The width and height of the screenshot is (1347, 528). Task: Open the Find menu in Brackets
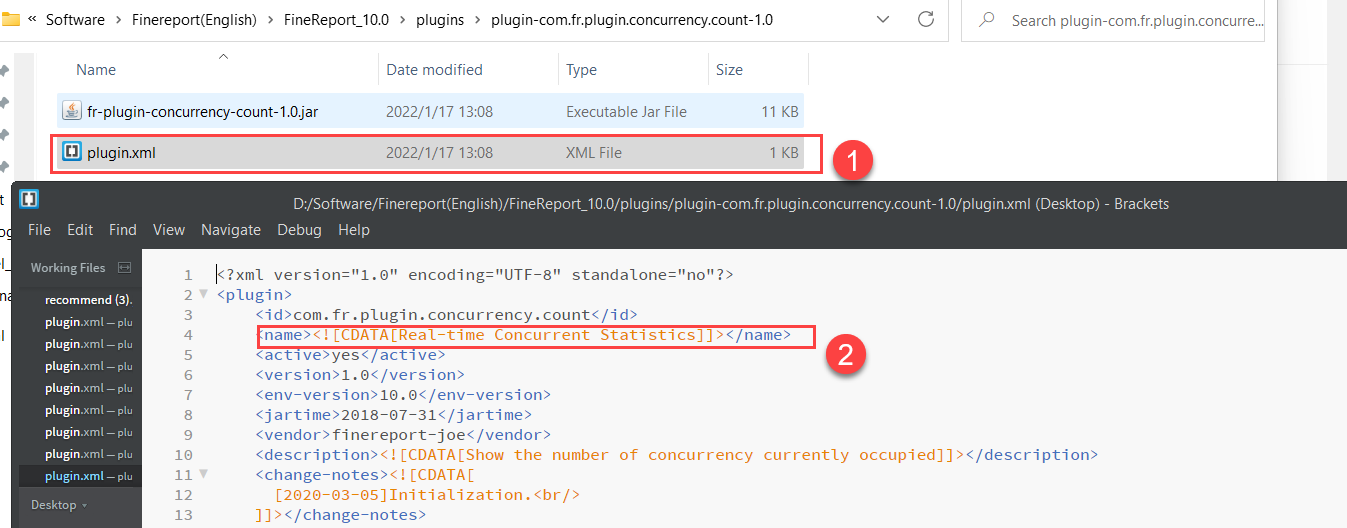click(123, 230)
